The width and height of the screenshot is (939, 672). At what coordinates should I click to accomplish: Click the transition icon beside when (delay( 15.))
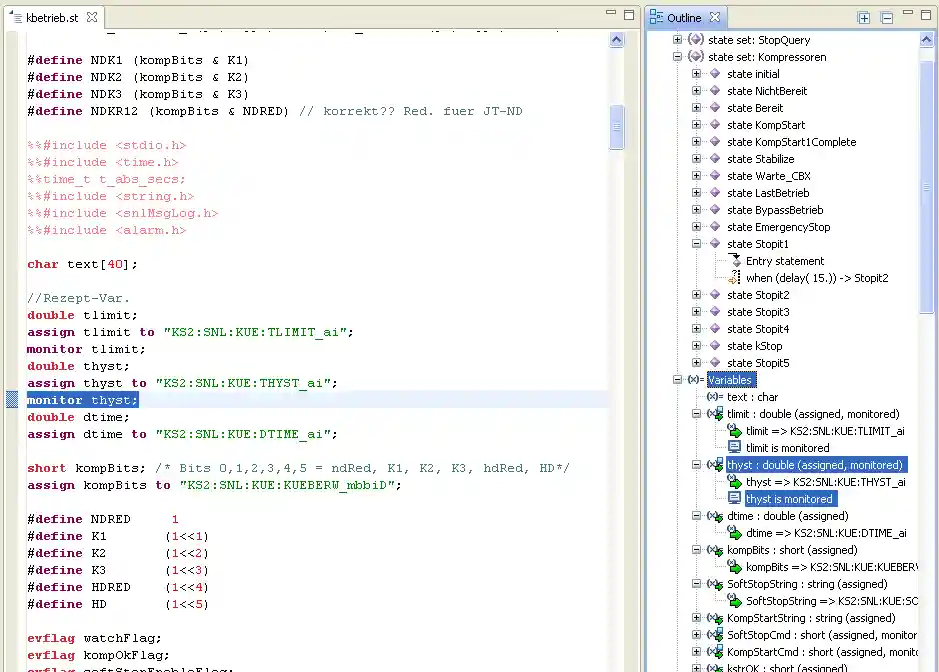pos(735,278)
